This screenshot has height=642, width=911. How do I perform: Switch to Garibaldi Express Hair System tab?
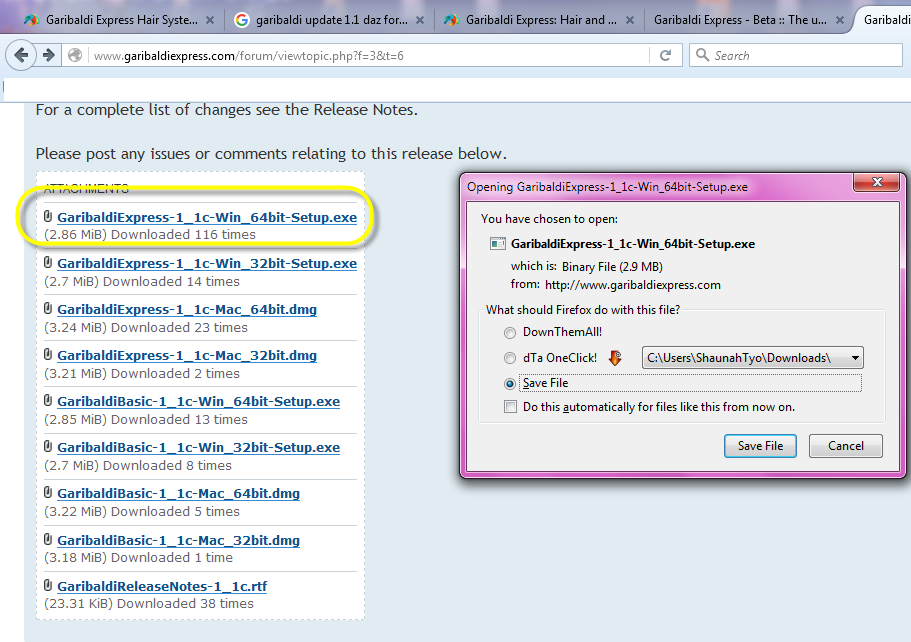coord(121,20)
